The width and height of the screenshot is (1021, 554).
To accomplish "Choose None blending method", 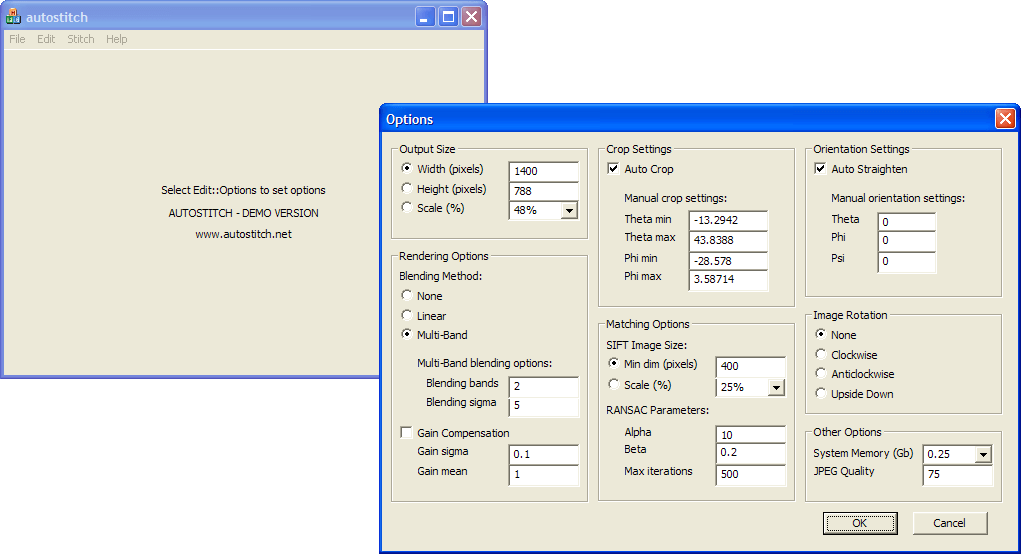I will (x=407, y=295).
